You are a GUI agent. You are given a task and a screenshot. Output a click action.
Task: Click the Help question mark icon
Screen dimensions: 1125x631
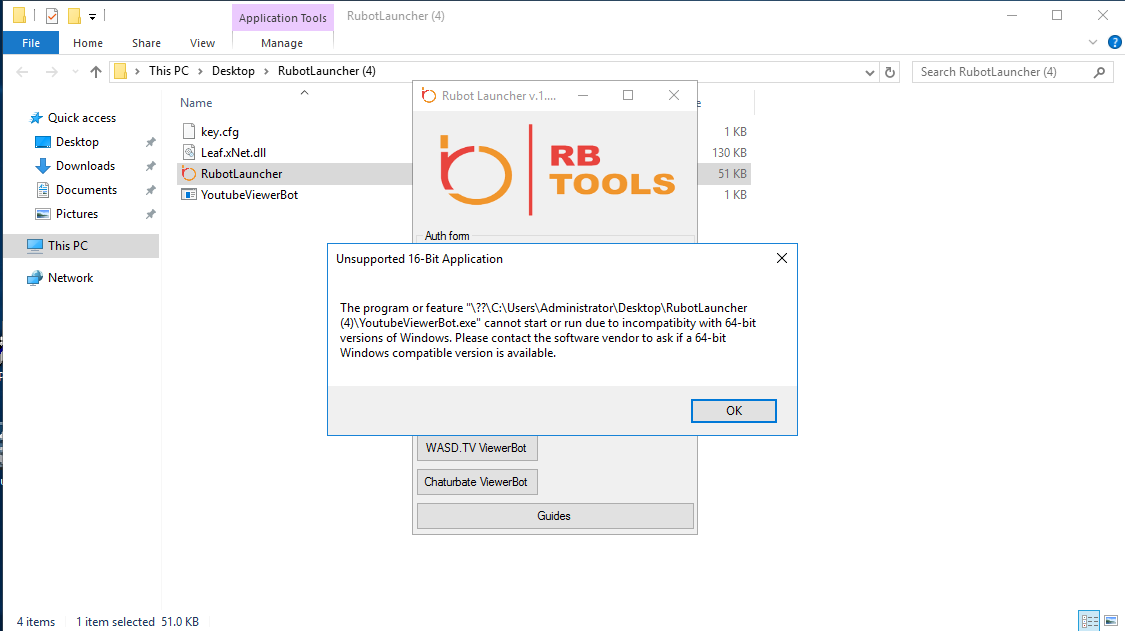(1113, 43)
